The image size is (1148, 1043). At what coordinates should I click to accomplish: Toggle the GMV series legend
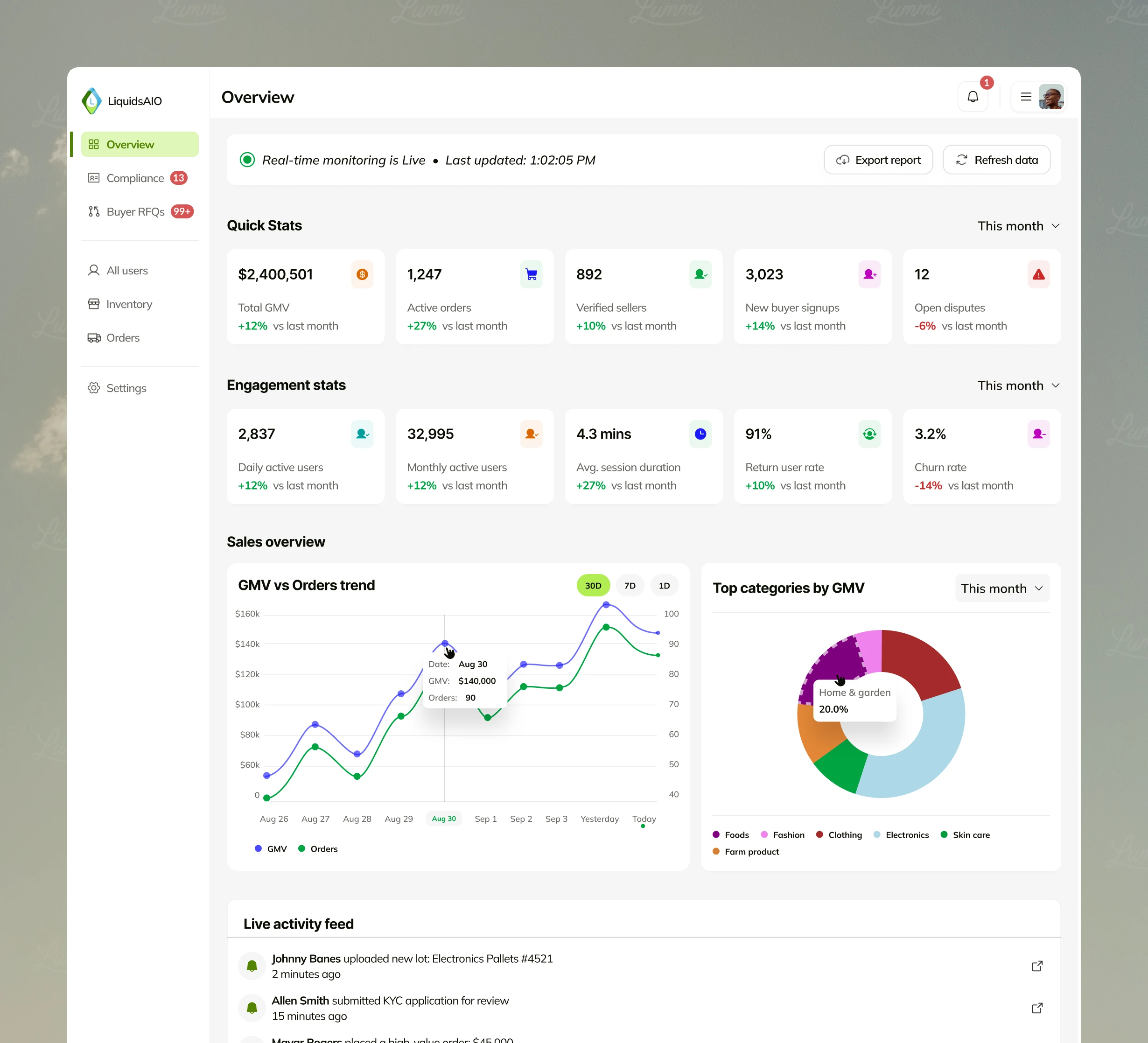point(271,849)
